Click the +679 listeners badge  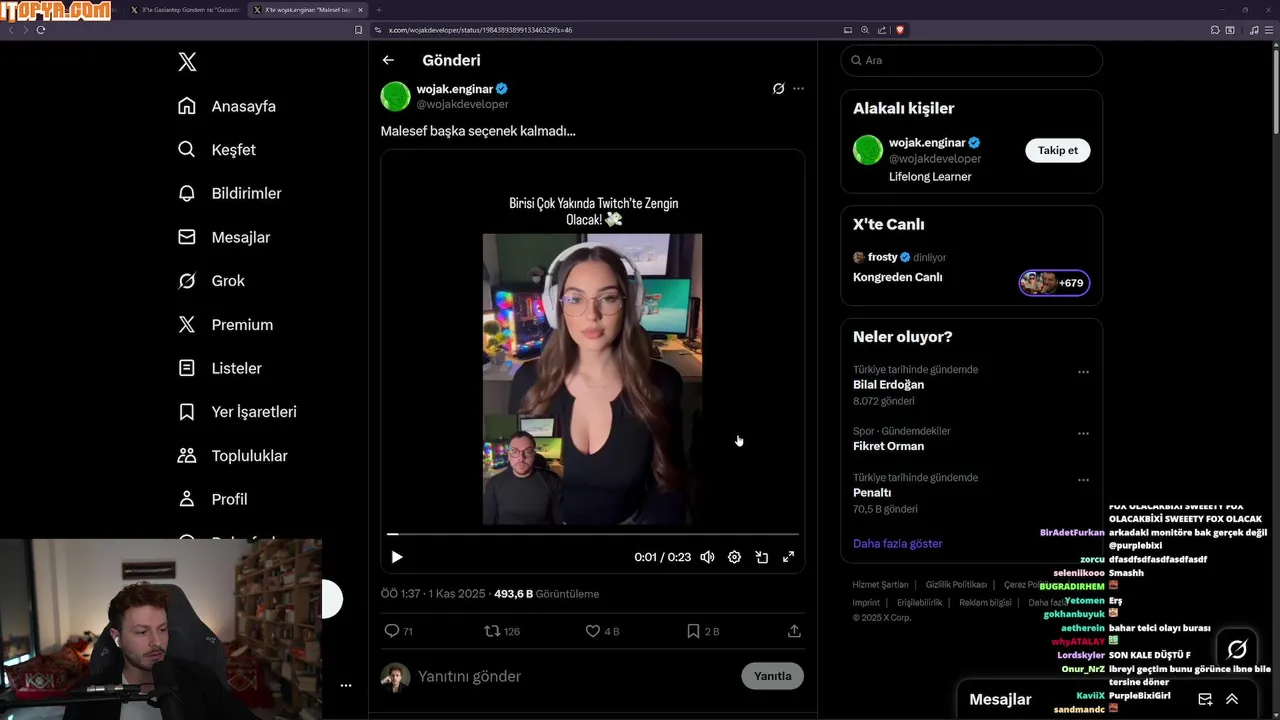click(x=1054, y=283)
